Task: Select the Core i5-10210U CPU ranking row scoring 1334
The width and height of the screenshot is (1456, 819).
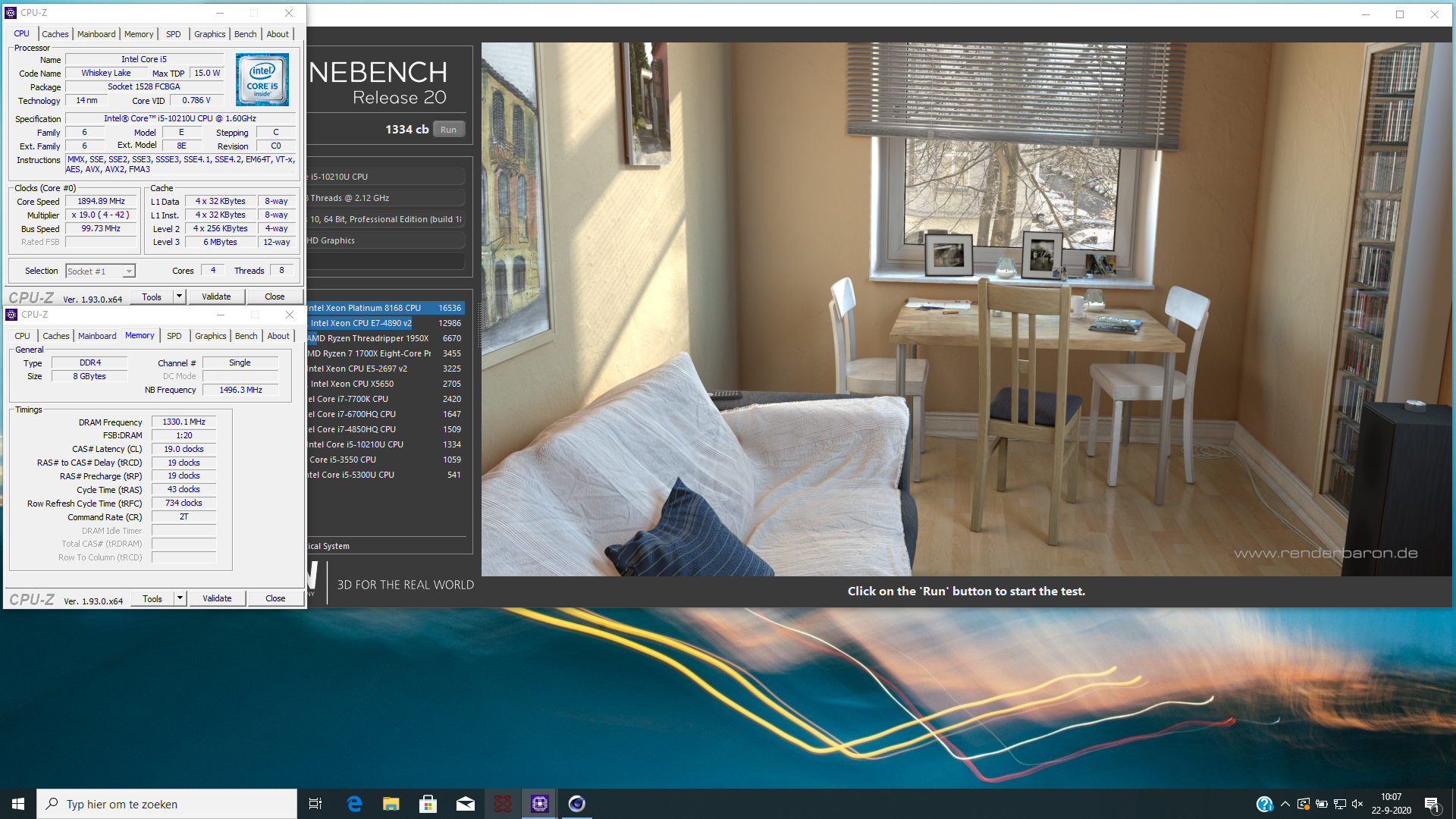Action: pos(385,444)
